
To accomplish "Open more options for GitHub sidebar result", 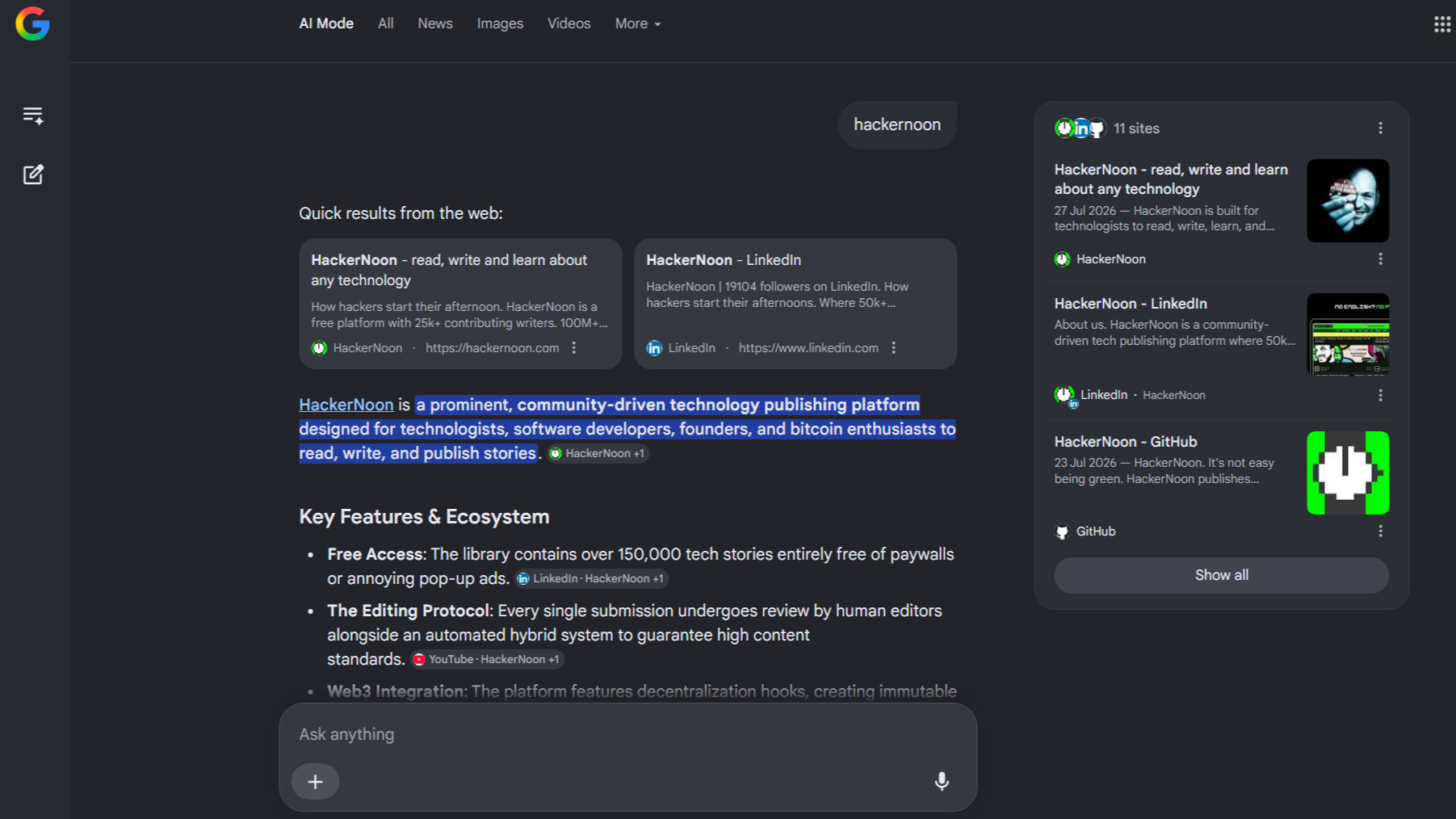I will pyautogui.click(x=1380, y=531).
